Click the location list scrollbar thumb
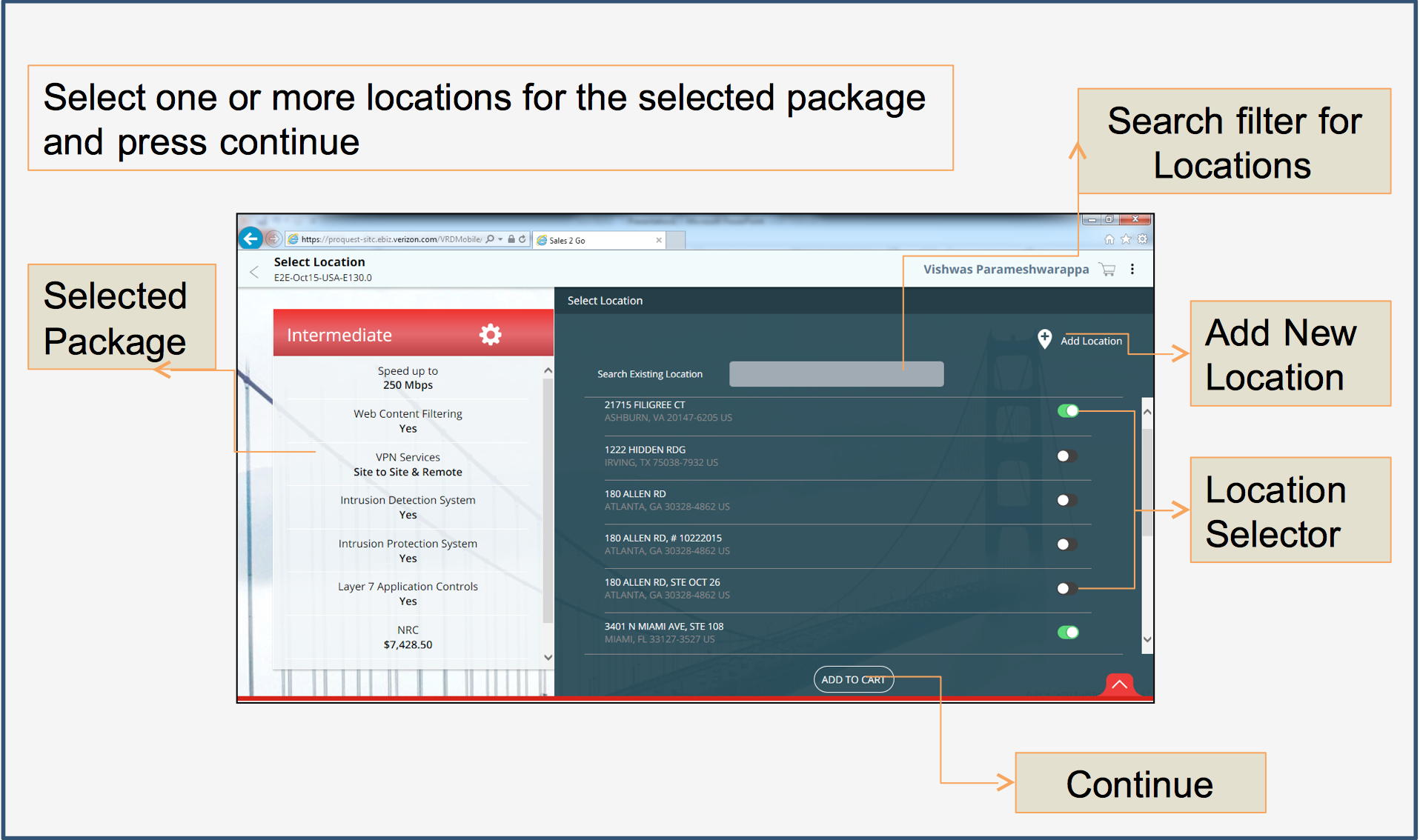The height and width of the screenshot is (840, 1420). [x=1147, y=481]
